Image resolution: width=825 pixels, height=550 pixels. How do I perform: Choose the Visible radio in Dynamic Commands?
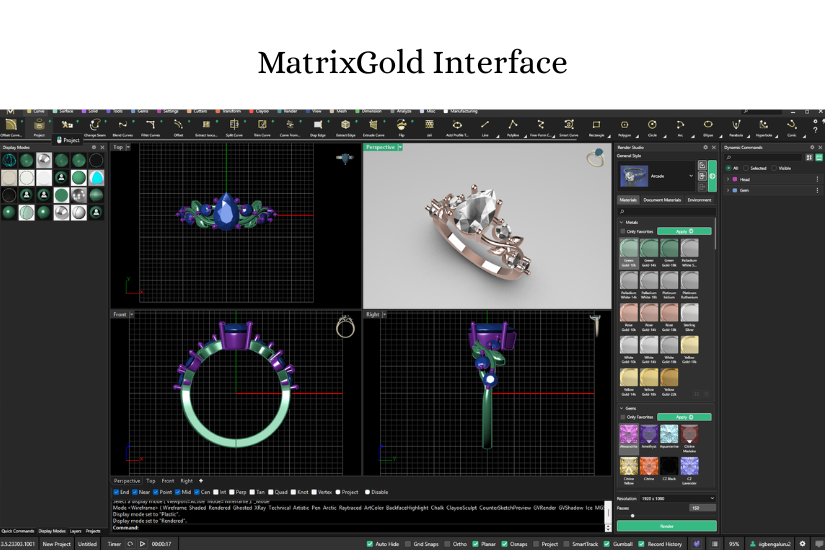(x=774, y=168)
